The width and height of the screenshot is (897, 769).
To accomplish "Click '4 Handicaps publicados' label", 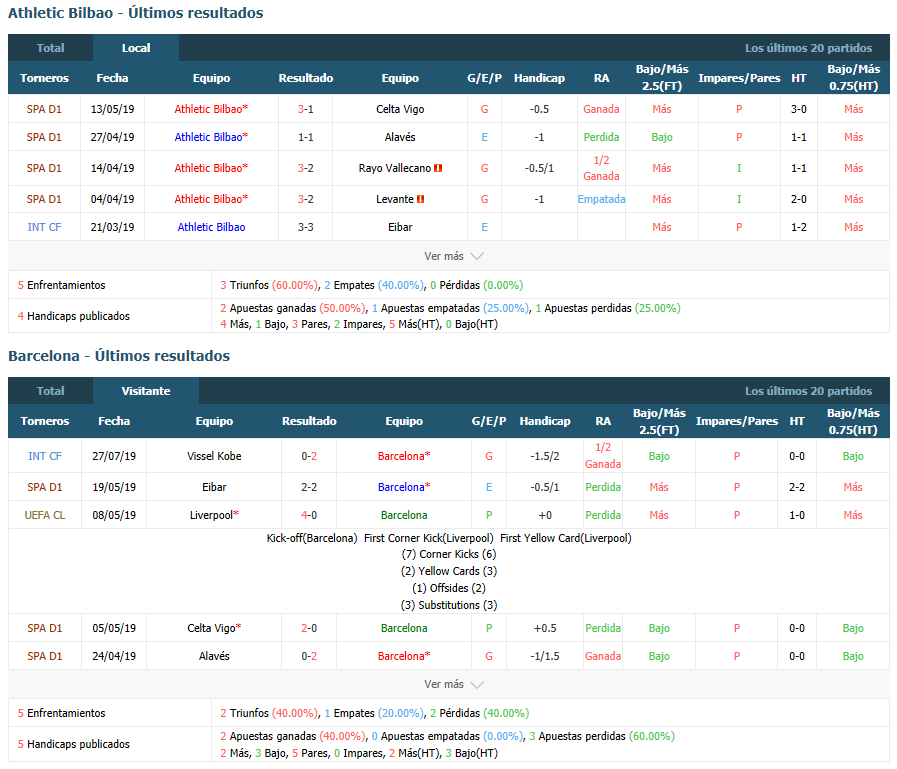I will (x=74, y=316).
